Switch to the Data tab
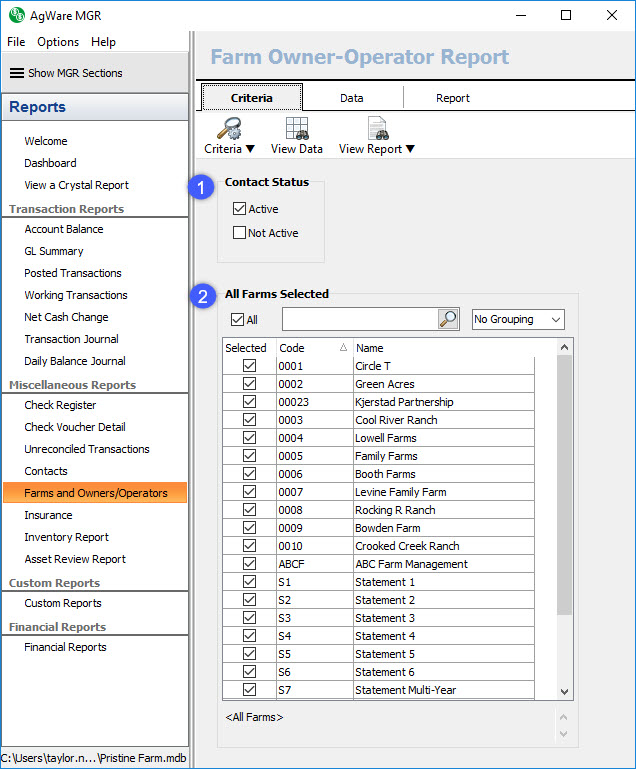 coord(351,98)
